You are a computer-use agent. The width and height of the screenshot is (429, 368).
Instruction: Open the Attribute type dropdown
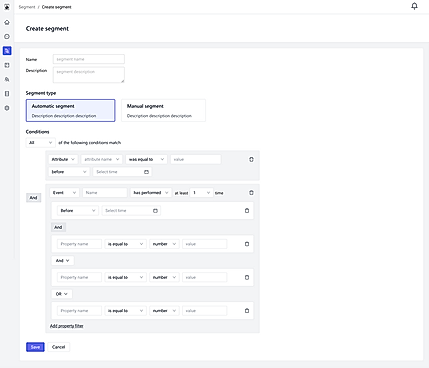coord(63,159)
